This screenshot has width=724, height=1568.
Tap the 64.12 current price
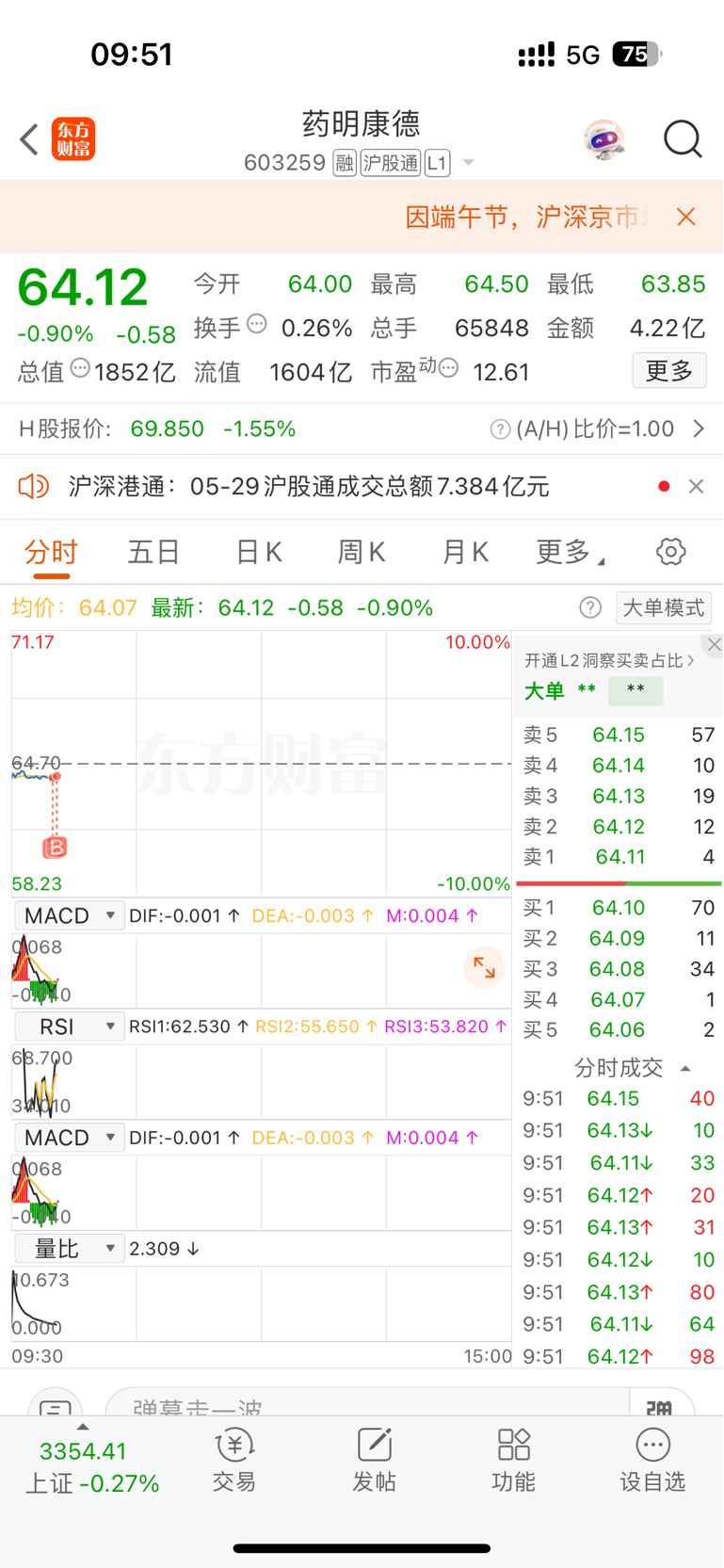[x=83, y=287]
